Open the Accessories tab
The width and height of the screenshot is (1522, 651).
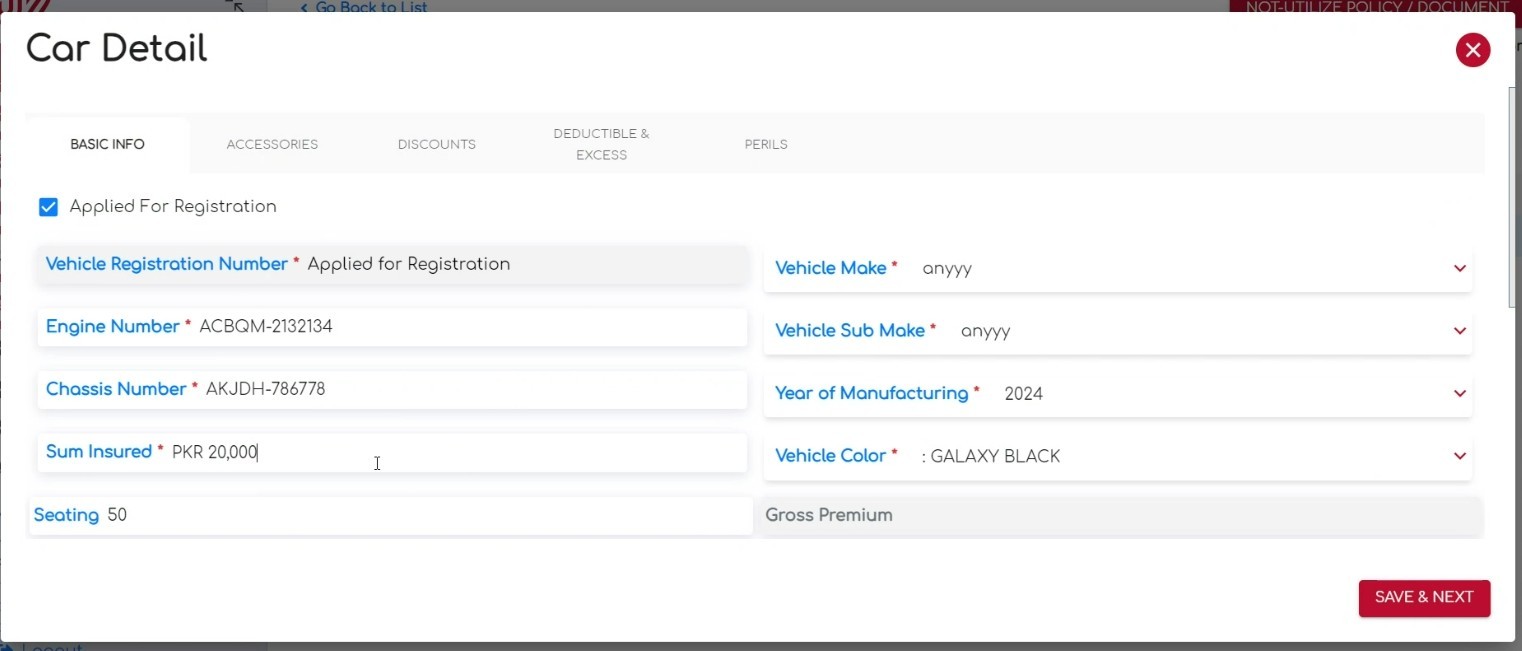tap(272, 145)
